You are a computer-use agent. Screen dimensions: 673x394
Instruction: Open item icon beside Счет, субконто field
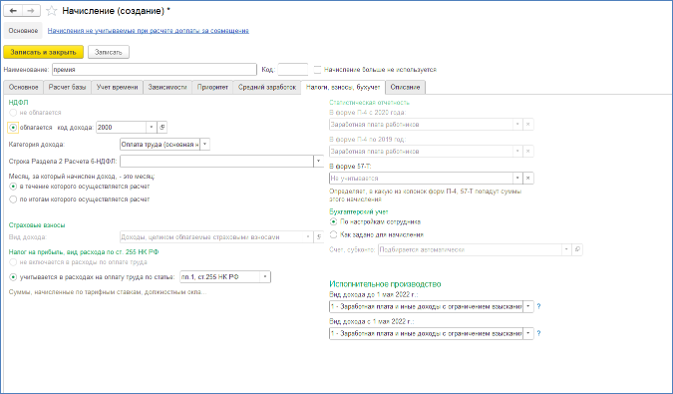(577, 250)
